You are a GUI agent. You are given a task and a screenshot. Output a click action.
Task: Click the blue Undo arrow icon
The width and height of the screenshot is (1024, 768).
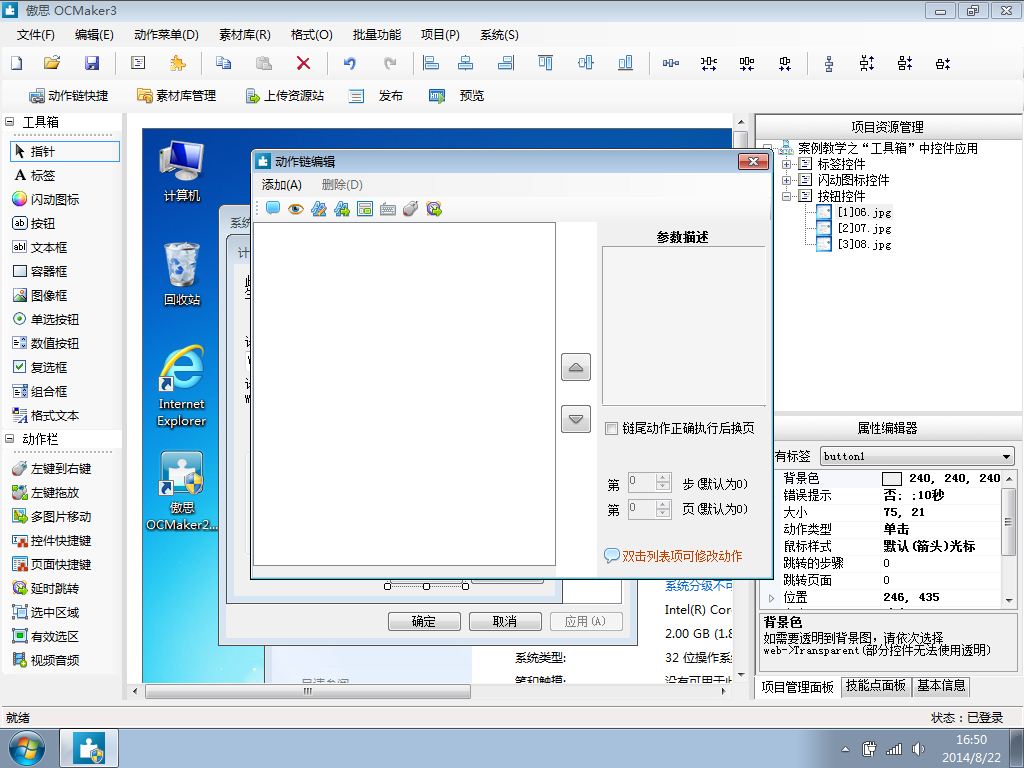point(350,63)
